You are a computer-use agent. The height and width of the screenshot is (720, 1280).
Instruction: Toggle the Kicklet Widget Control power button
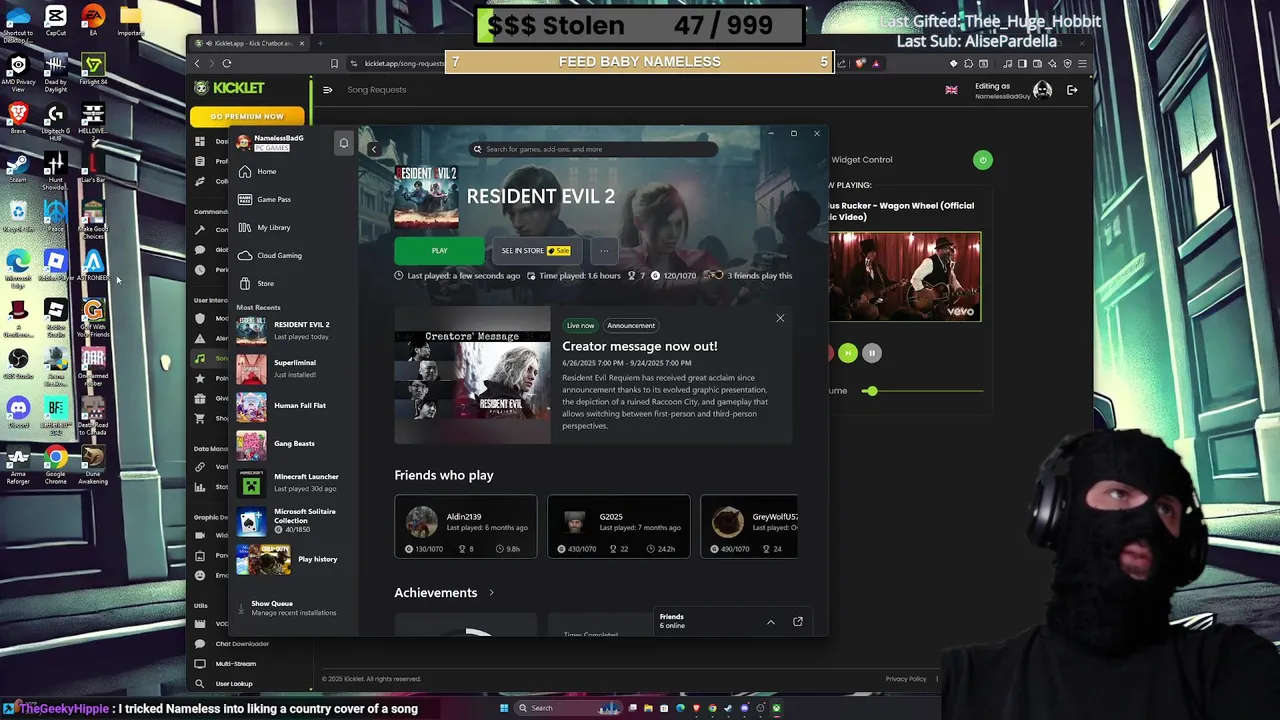click(x=983, y=160)
